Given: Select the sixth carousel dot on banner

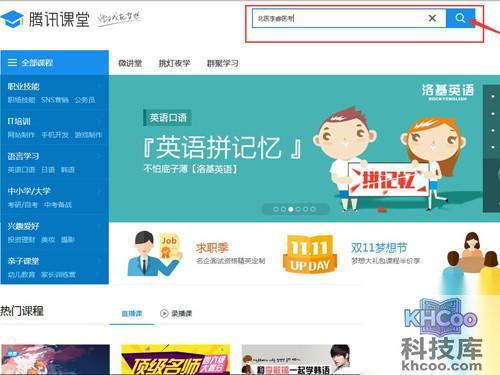Looking at the screenshot, I should pos(313,209).
